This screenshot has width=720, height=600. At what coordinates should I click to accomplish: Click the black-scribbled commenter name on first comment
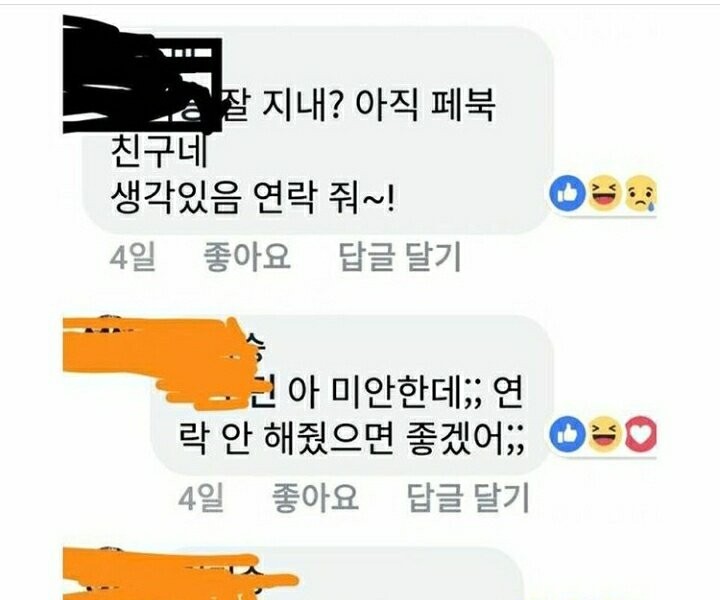(142, 76)
